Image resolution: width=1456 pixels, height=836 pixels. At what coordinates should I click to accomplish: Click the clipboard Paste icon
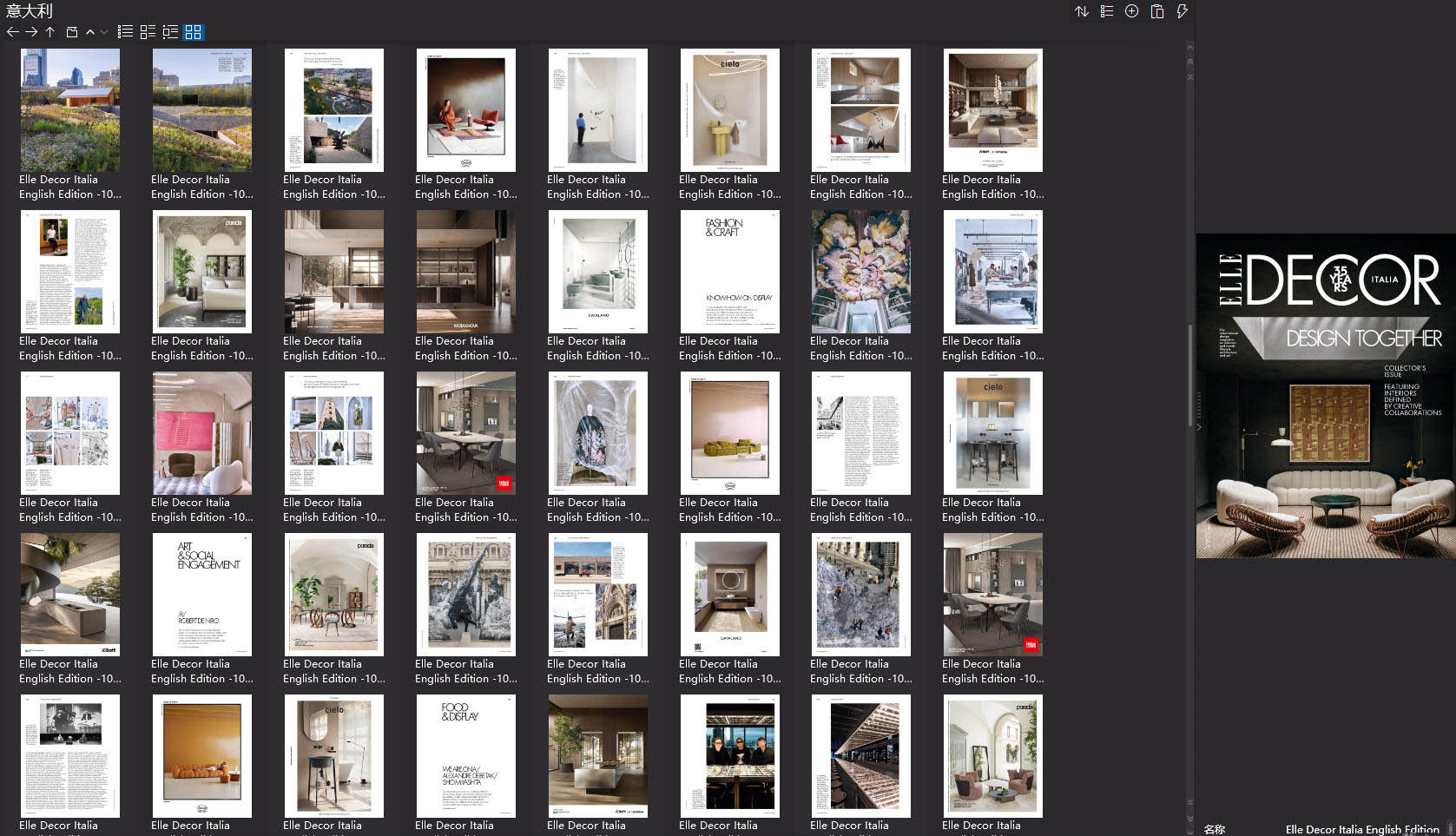pyautogui.click(x=1156, y=11)
